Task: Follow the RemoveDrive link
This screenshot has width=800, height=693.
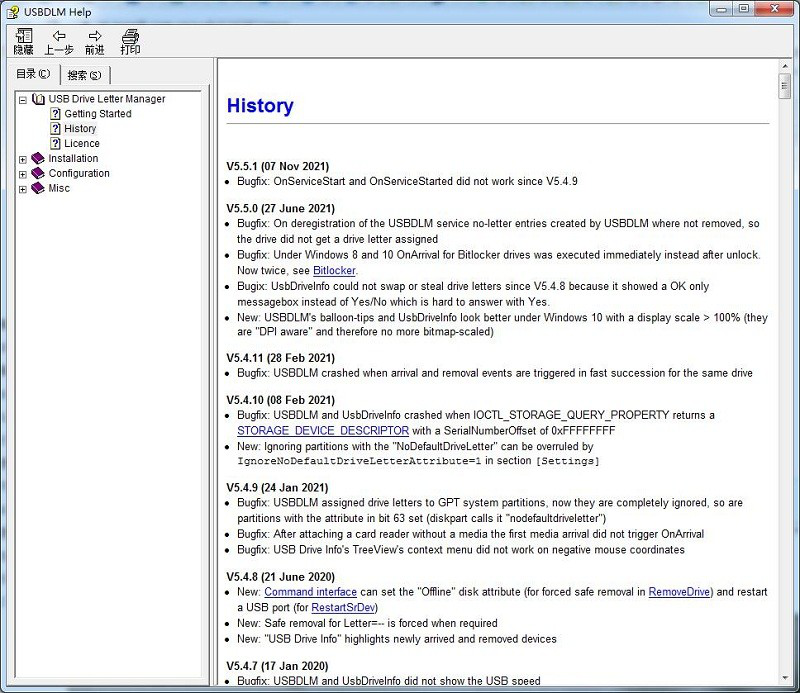Action: [x=679, y=592]
